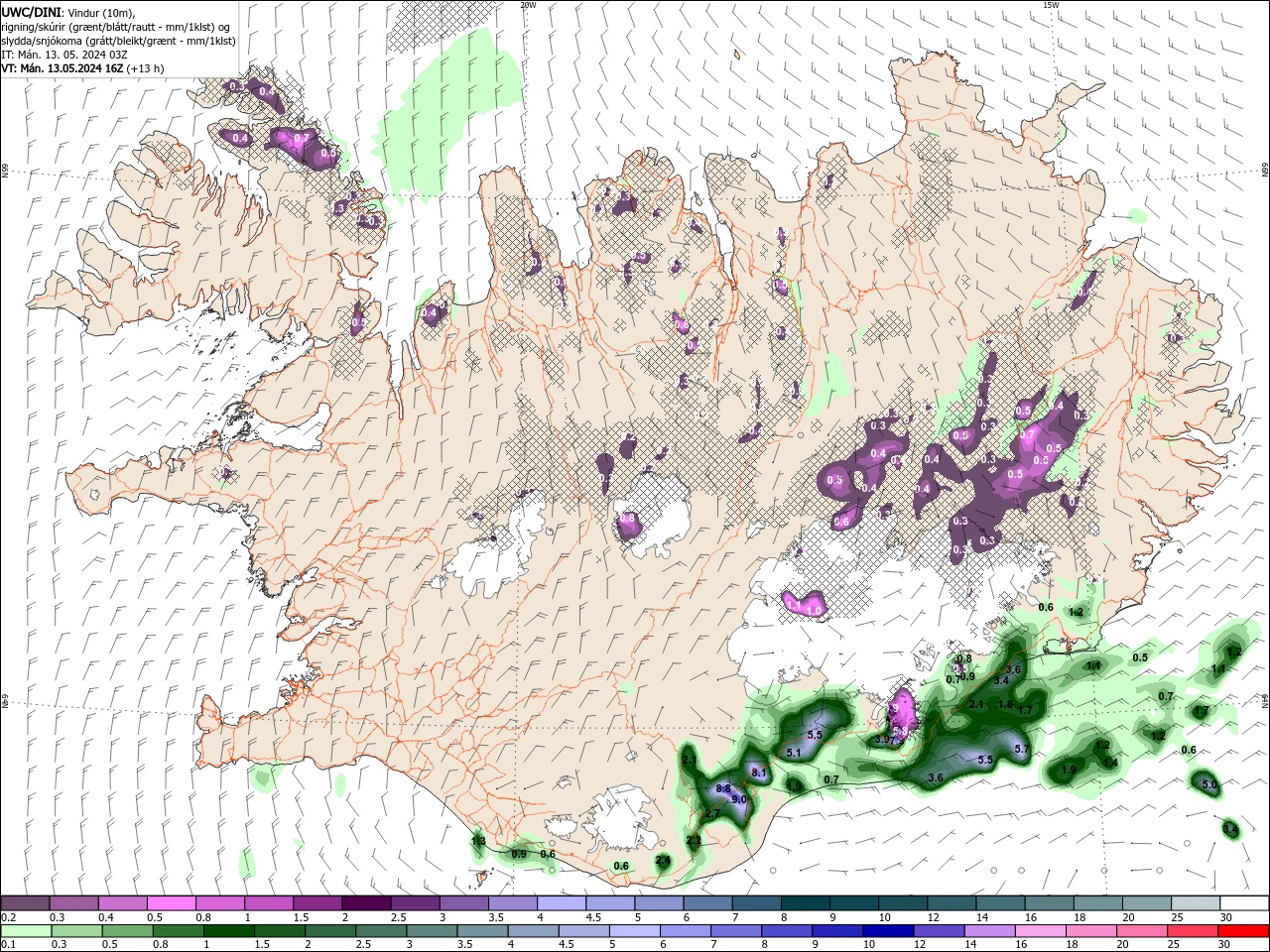Select the '5.7' precipitation value on map

point(1022,749)
